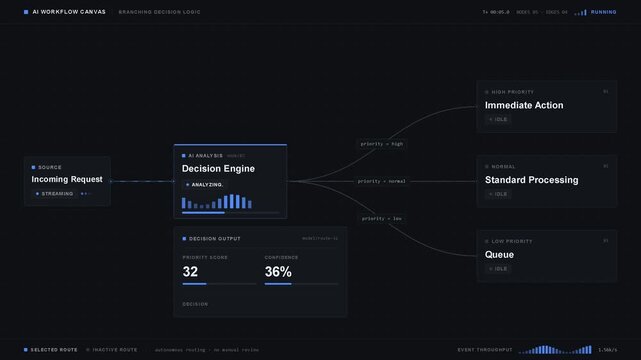
Task: Click the STREAMING status badge
Action: pos(54,194)
